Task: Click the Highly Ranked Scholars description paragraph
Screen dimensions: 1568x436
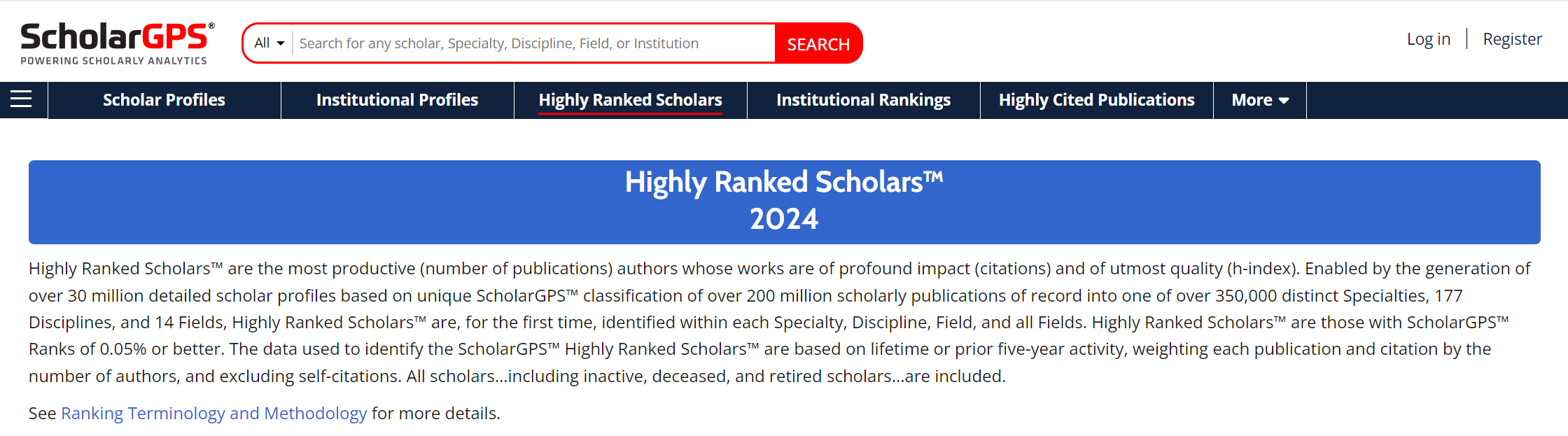Action: [x=780, y=323]
